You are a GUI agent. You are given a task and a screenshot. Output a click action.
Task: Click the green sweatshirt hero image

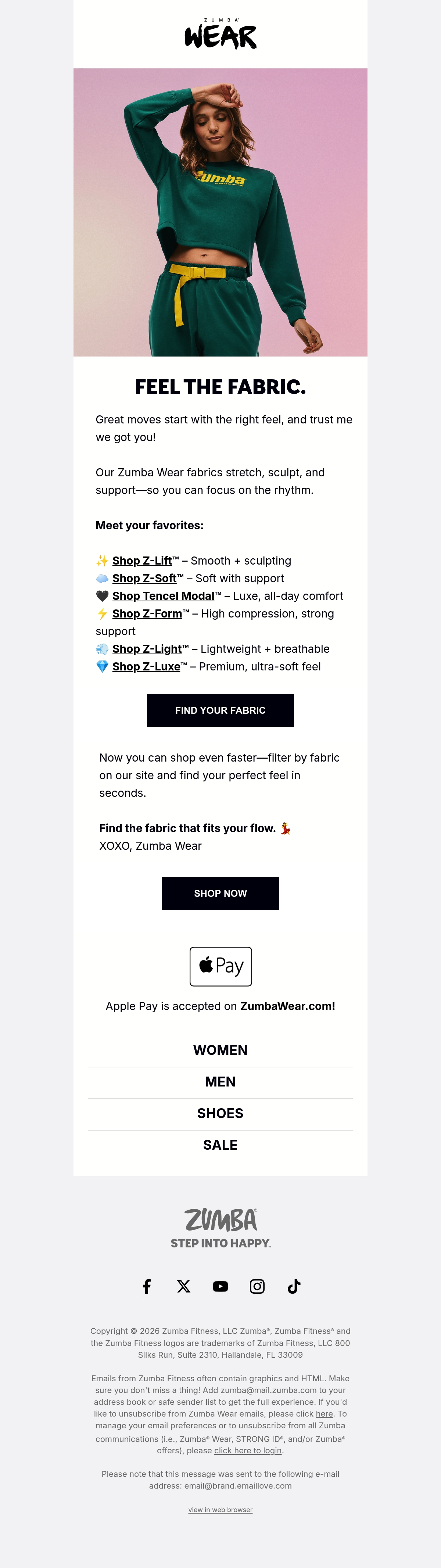(220, 212)
